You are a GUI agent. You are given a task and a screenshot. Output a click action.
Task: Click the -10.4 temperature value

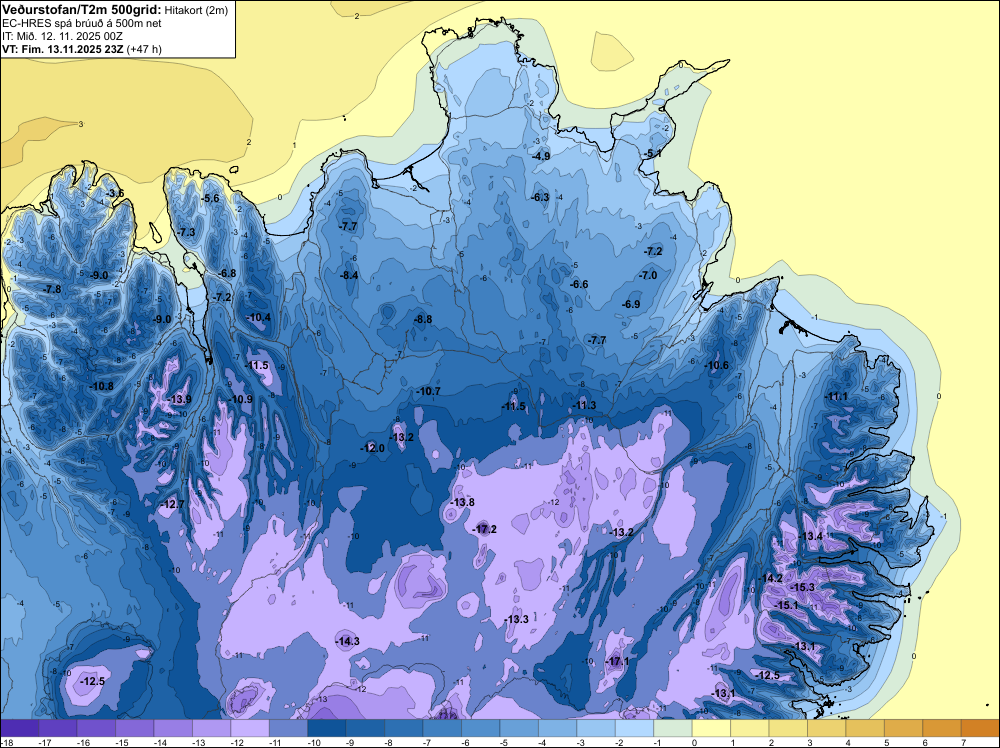tap(259, 317)
